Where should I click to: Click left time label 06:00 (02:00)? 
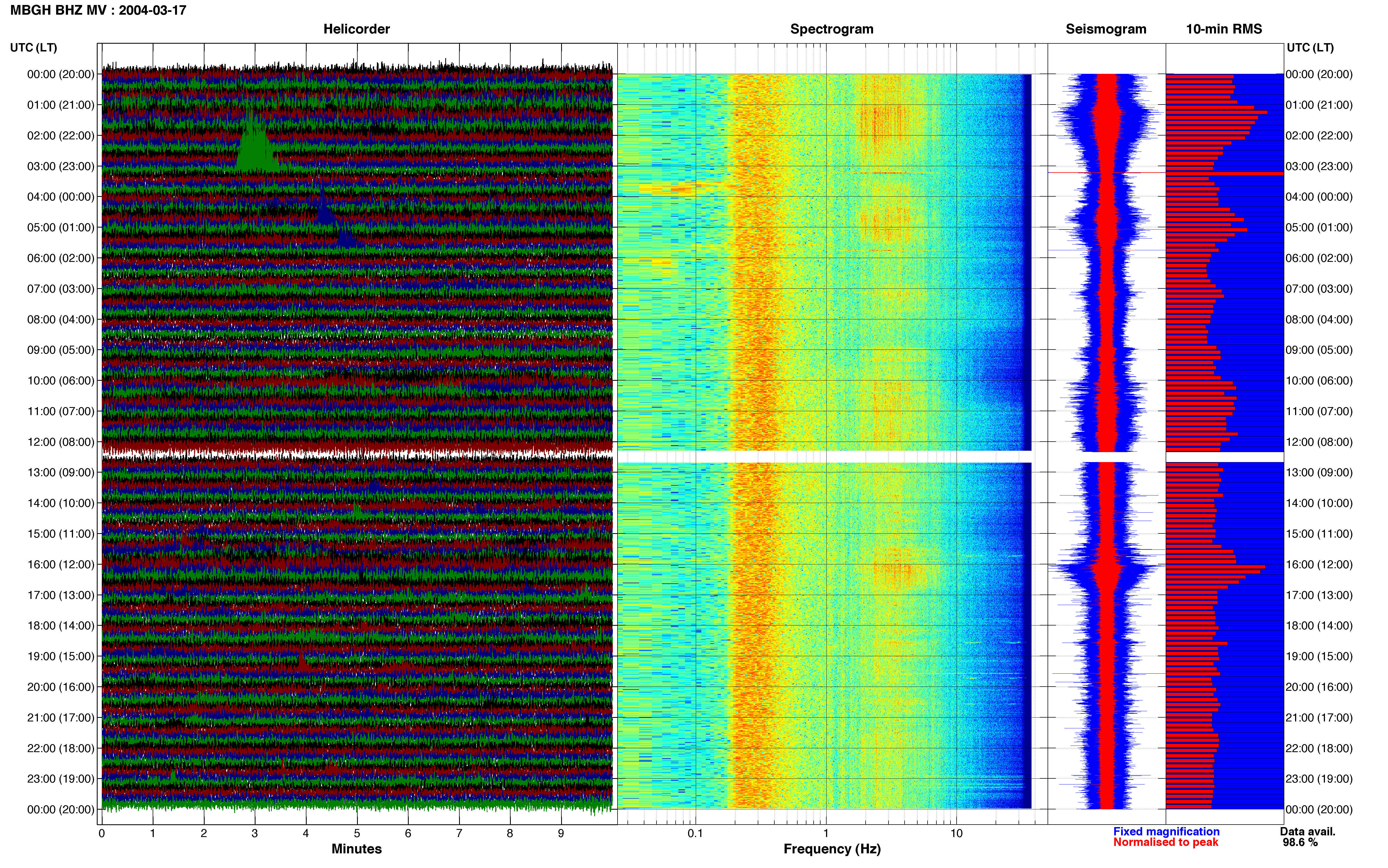pos(60,258)
